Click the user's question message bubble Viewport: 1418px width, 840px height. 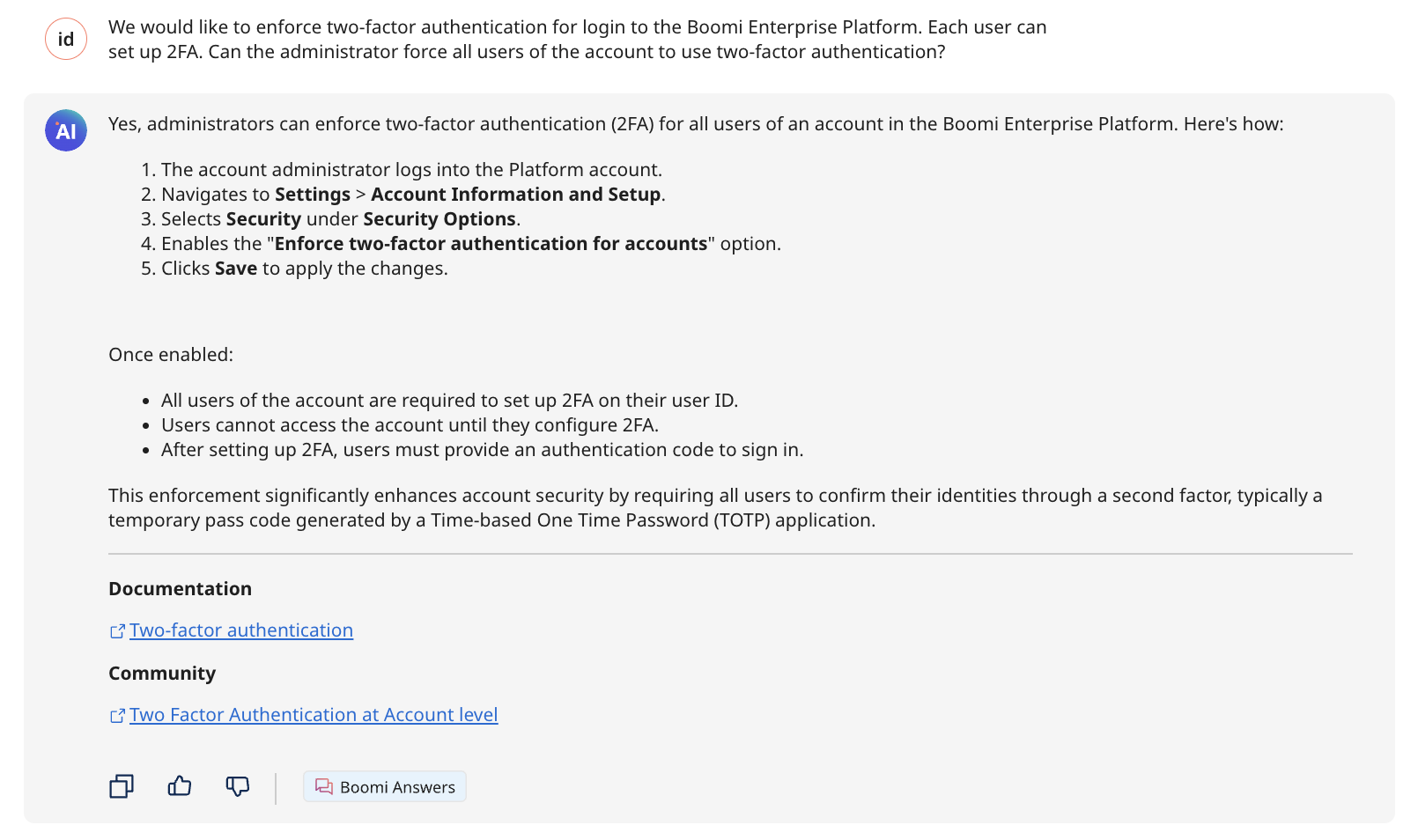point(577,39)
